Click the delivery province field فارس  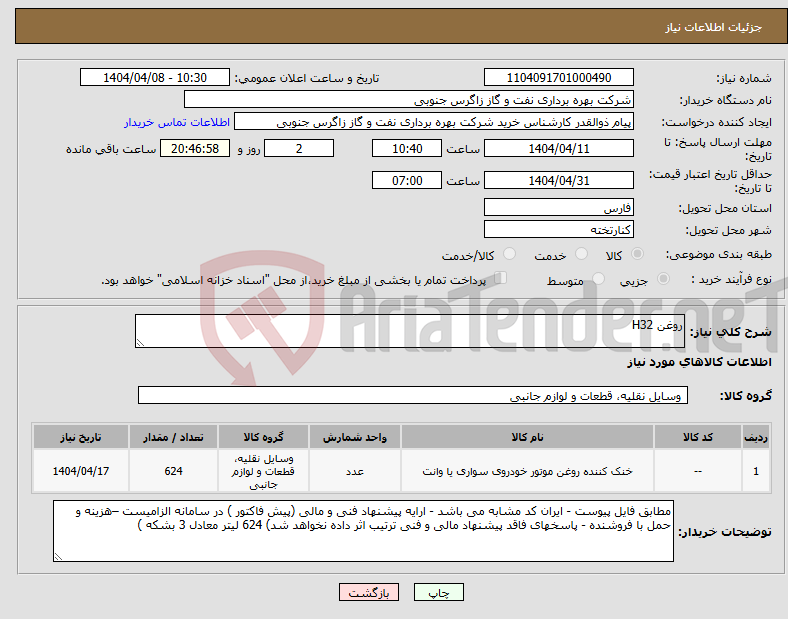[x=558, y=207]
